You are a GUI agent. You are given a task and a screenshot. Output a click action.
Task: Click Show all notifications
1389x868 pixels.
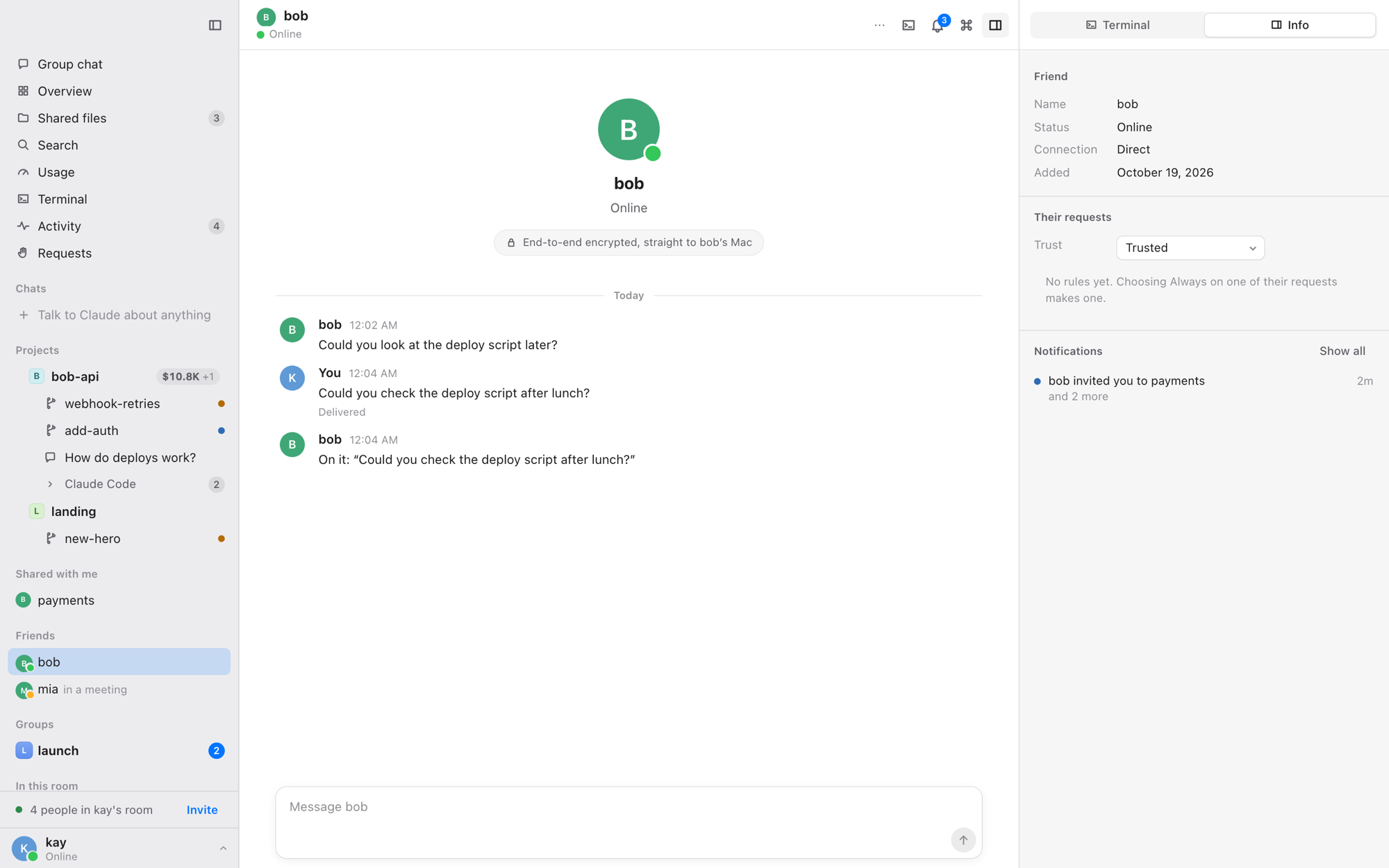pos(1342,351)
